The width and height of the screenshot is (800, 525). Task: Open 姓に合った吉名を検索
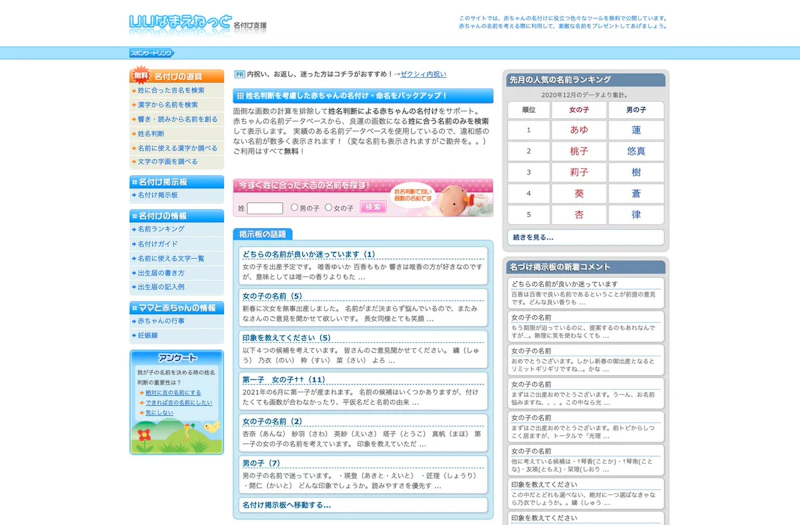click(x=171, y=90)
